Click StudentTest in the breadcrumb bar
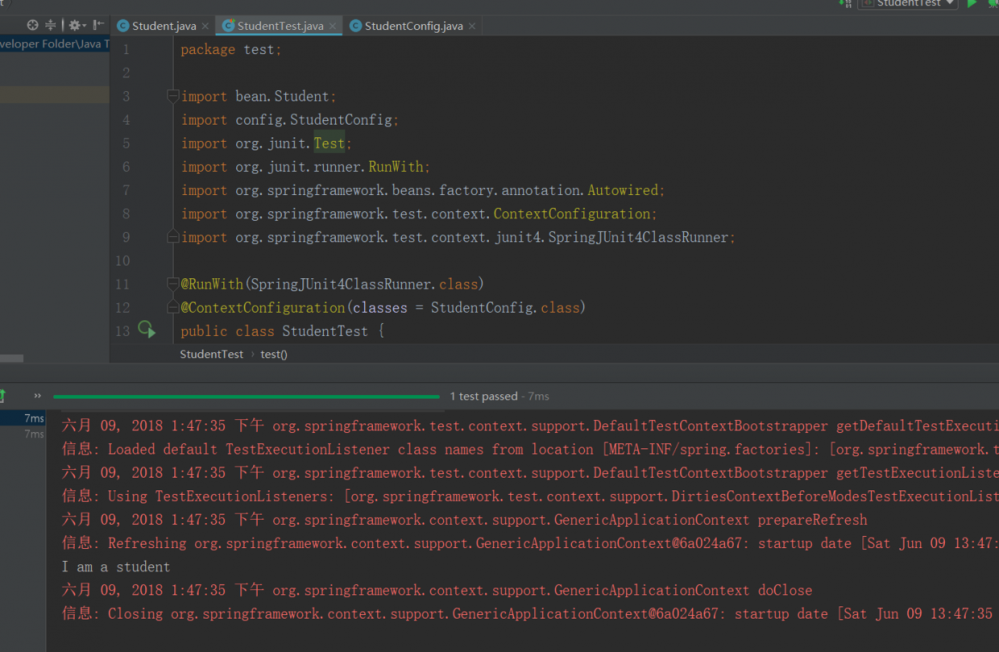Image resolution: width=999 pixels, height=652 pixels. click(x=211, y=354)
